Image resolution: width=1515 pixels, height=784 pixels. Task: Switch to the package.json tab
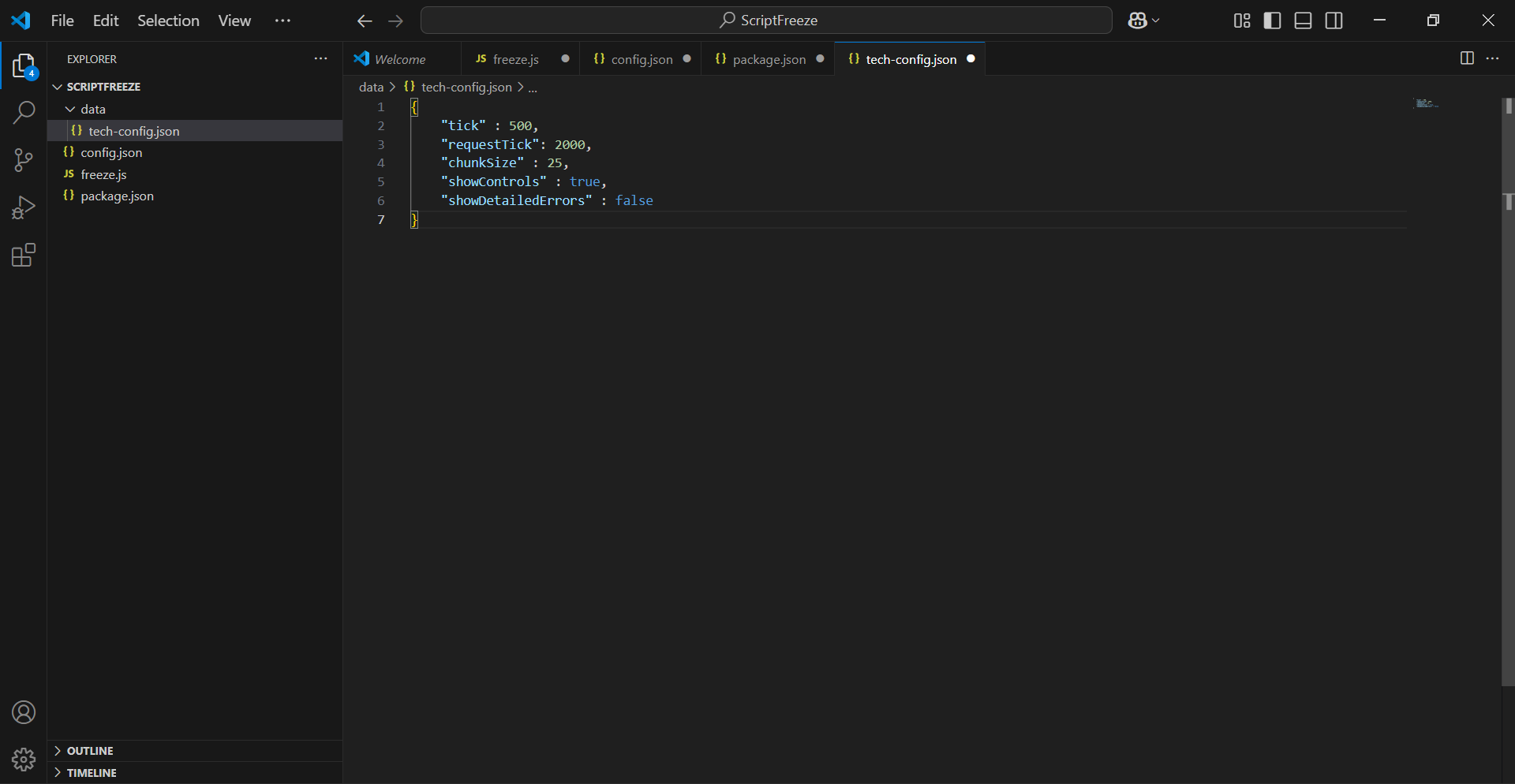[769, 59]
